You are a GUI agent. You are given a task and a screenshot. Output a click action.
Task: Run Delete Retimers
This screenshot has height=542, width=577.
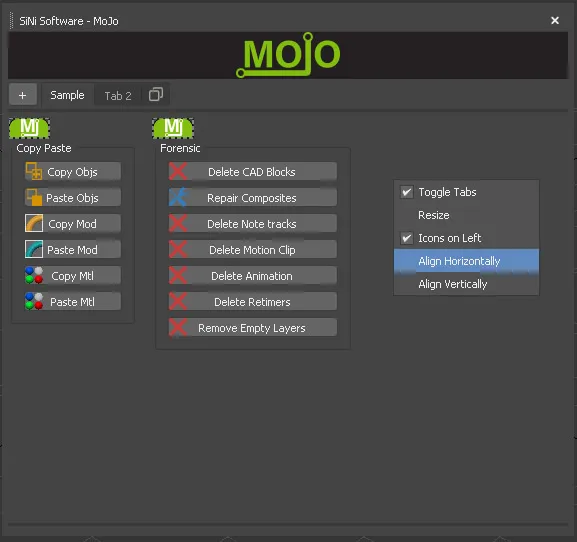pos(253,301)
